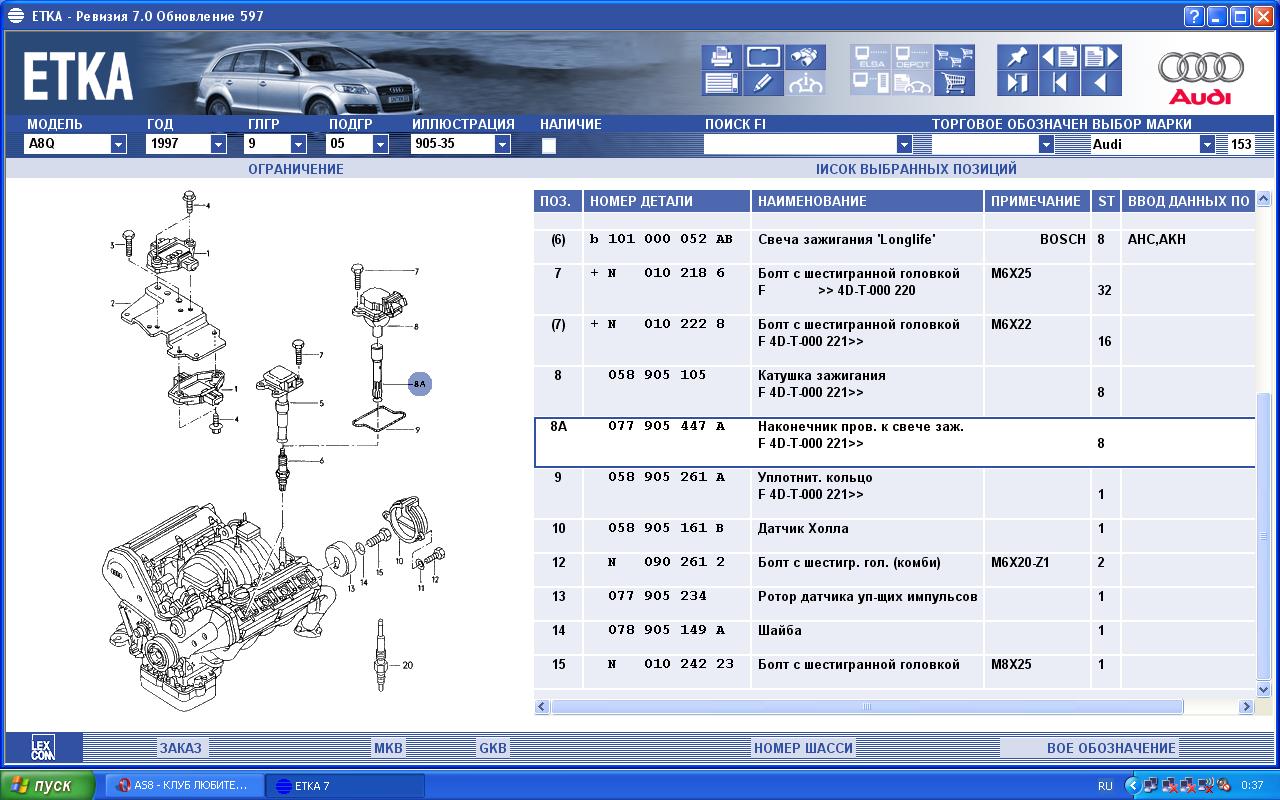Click the list view icon below printer
This screenshot has height=800, width=1280.
[x=720, y=83]
